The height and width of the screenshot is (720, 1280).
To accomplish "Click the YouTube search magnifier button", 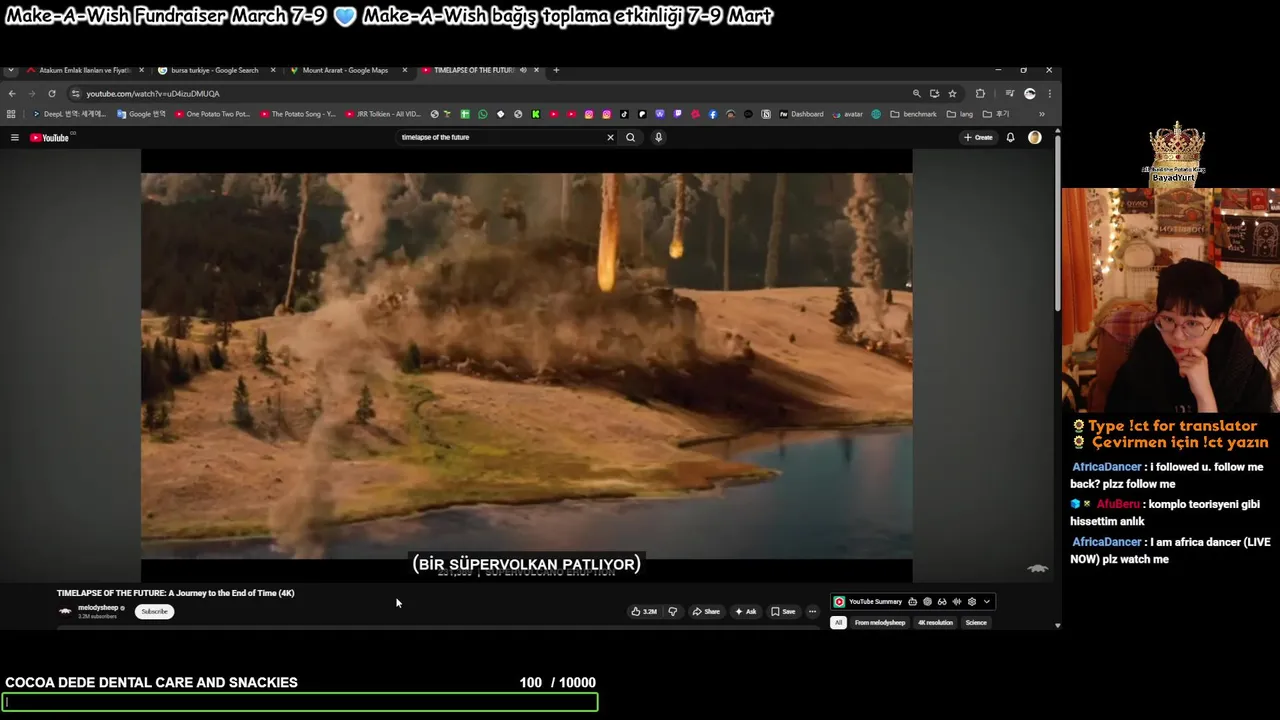I will pos(630,137).
